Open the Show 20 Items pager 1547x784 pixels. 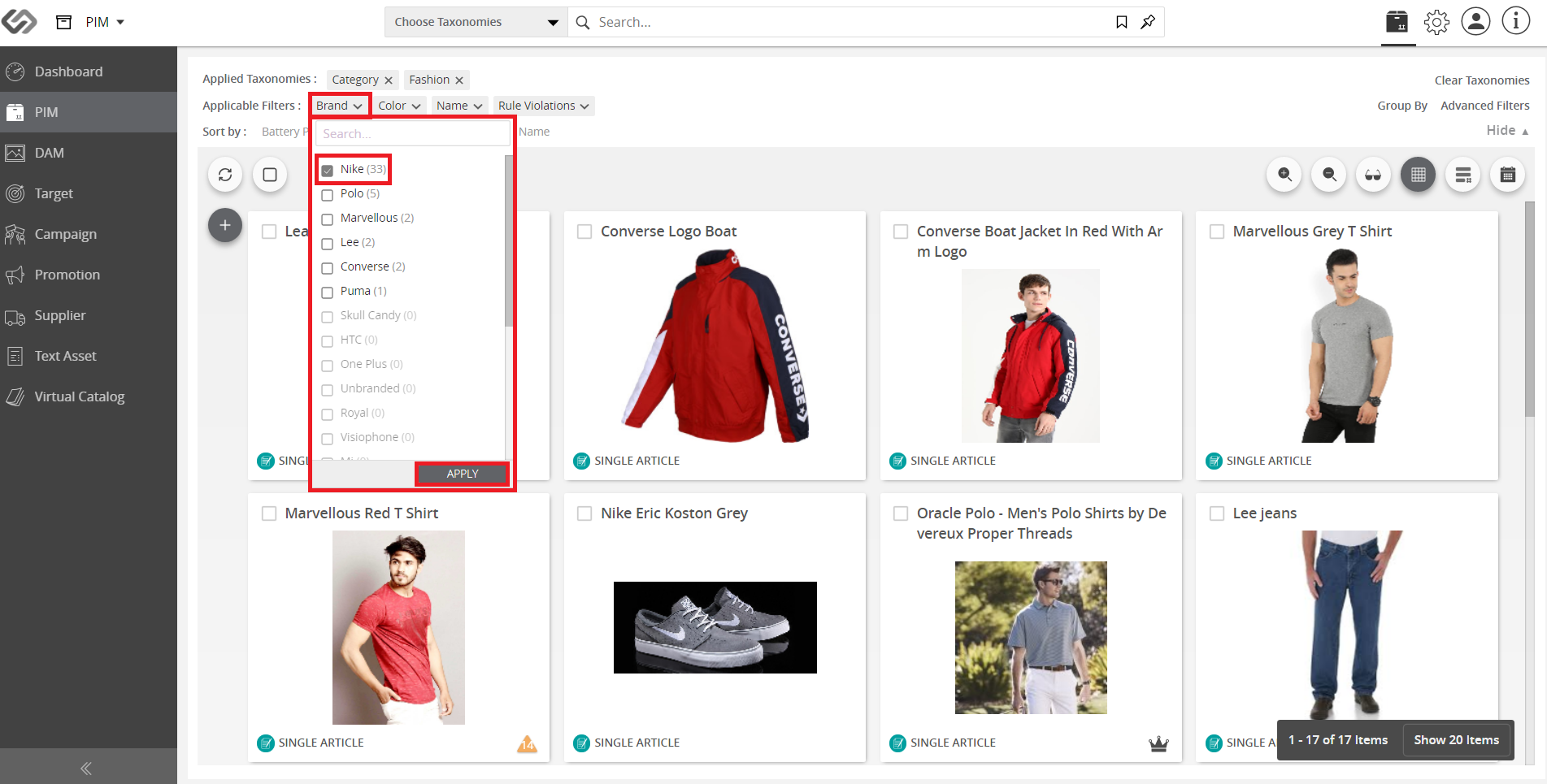tap(1456, 740)
